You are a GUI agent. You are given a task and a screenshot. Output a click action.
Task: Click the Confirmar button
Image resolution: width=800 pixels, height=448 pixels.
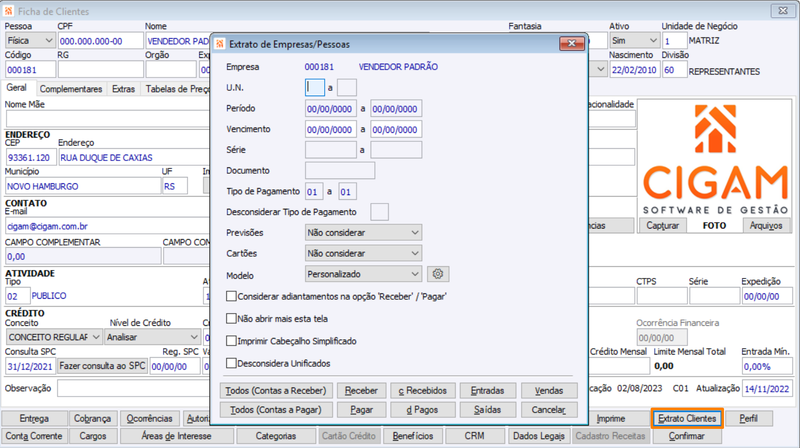687,436
